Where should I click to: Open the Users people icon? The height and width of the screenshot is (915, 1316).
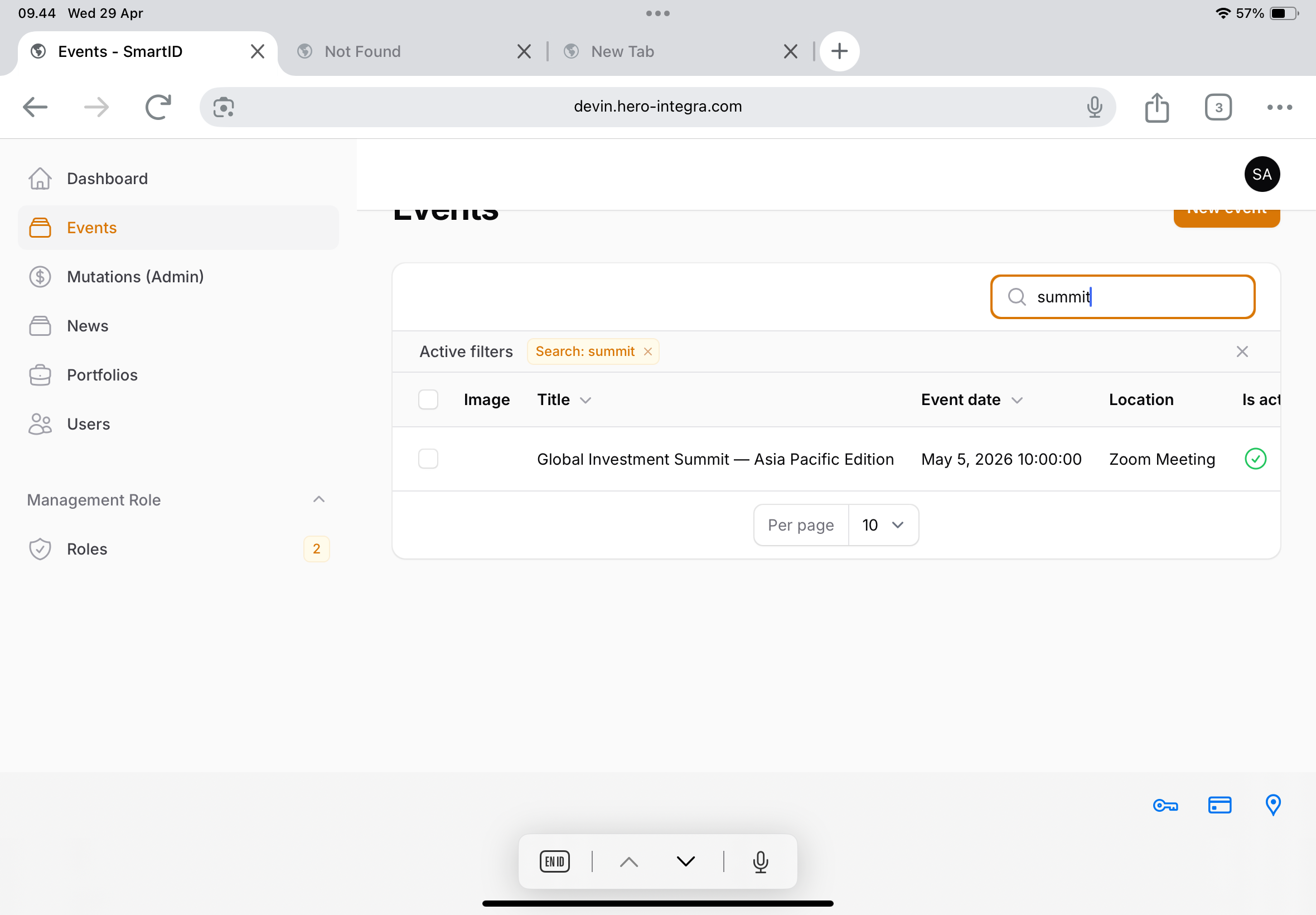[40, 424]
